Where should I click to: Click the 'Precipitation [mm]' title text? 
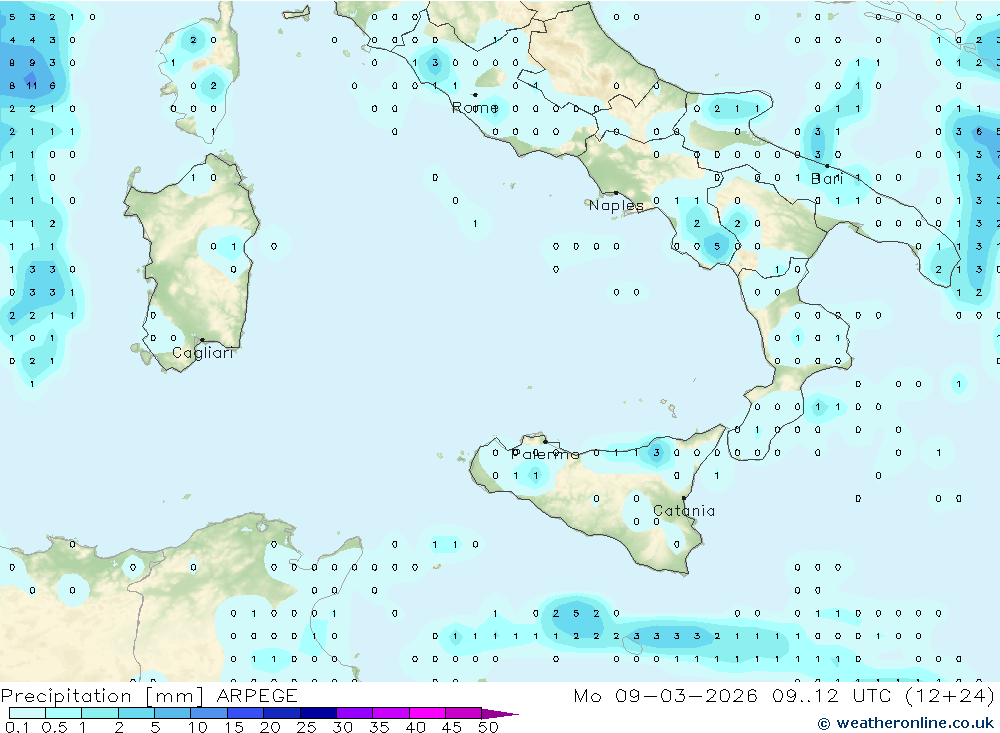pos(102,695)
